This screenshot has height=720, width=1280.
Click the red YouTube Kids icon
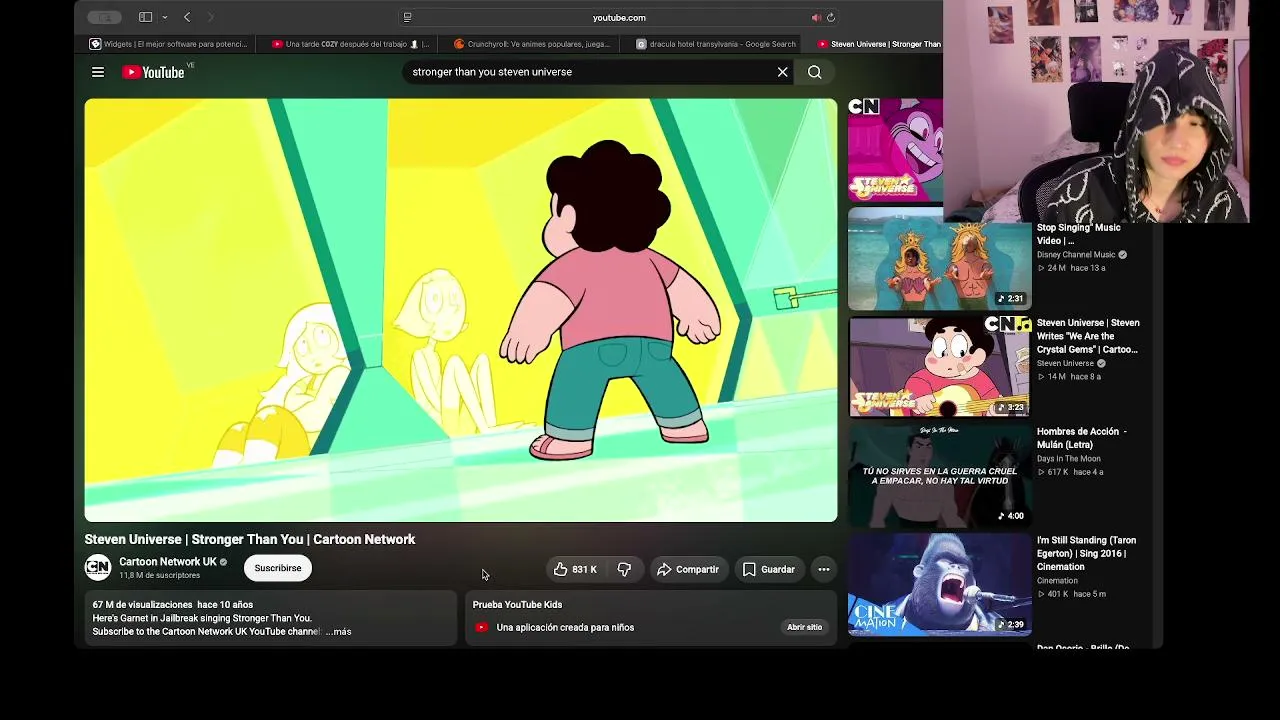tap(481, 628)
